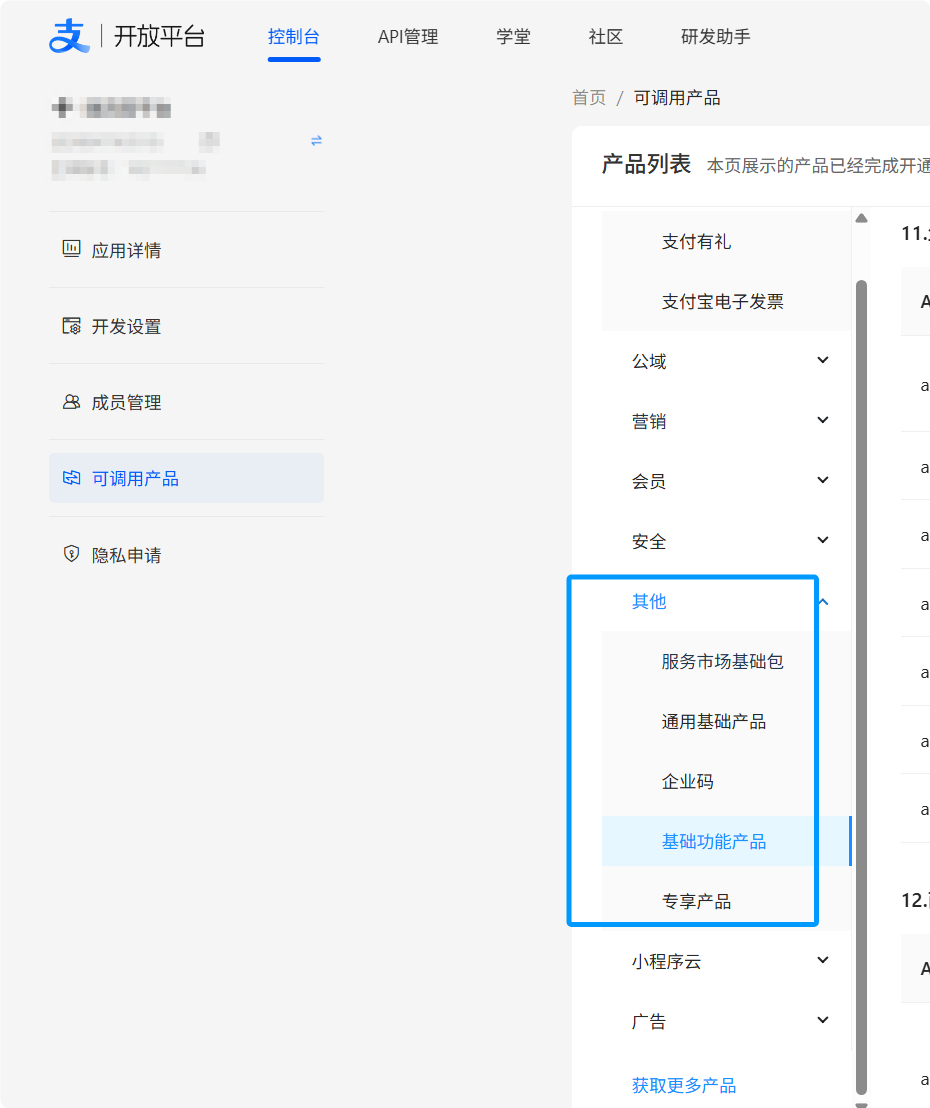Click the 会员 category label
The height and width of the screenshot is (1108, 930).
click(649, 482)
